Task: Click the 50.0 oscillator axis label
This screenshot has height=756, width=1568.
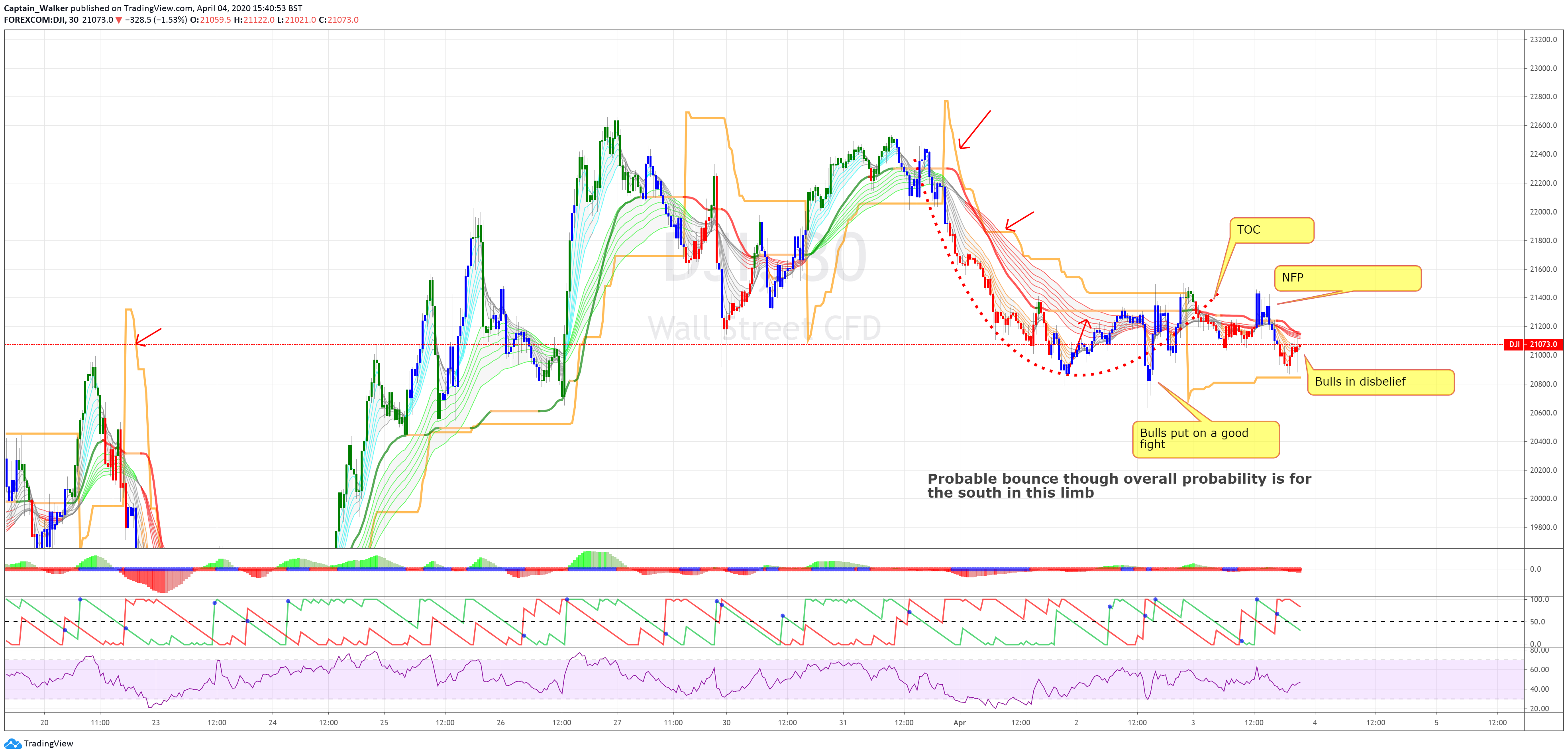Action: pos(1538,622)
